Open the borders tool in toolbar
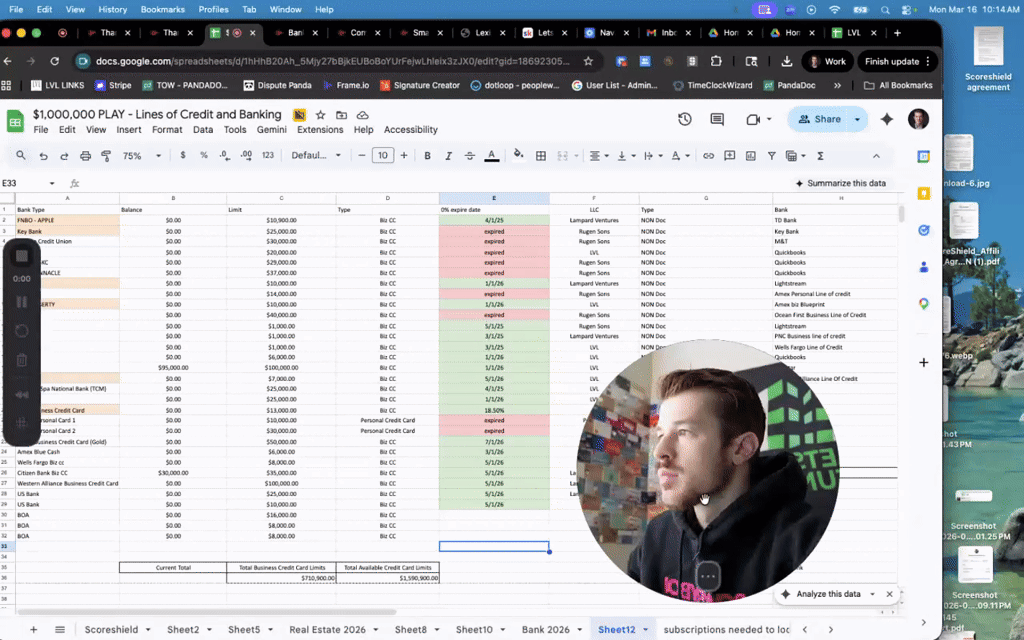The image size is (1024, 640). coord(541,155)
